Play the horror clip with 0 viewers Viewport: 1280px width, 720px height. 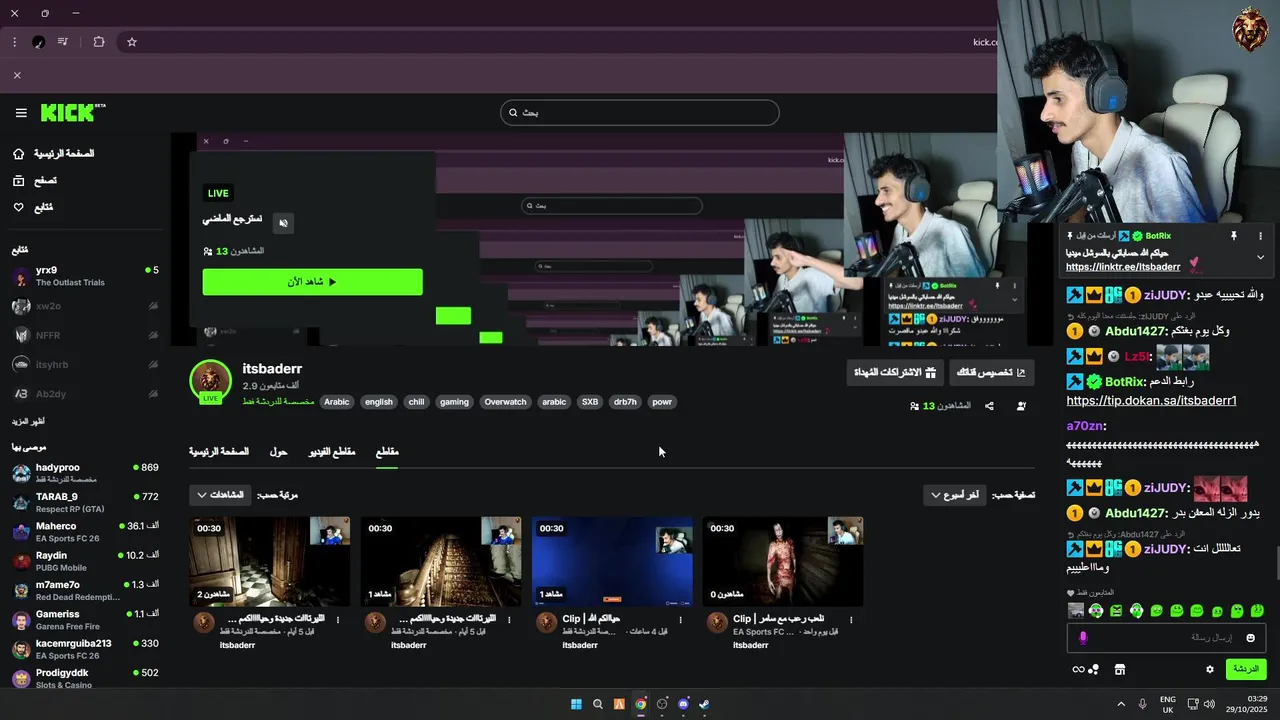(783, 561)
